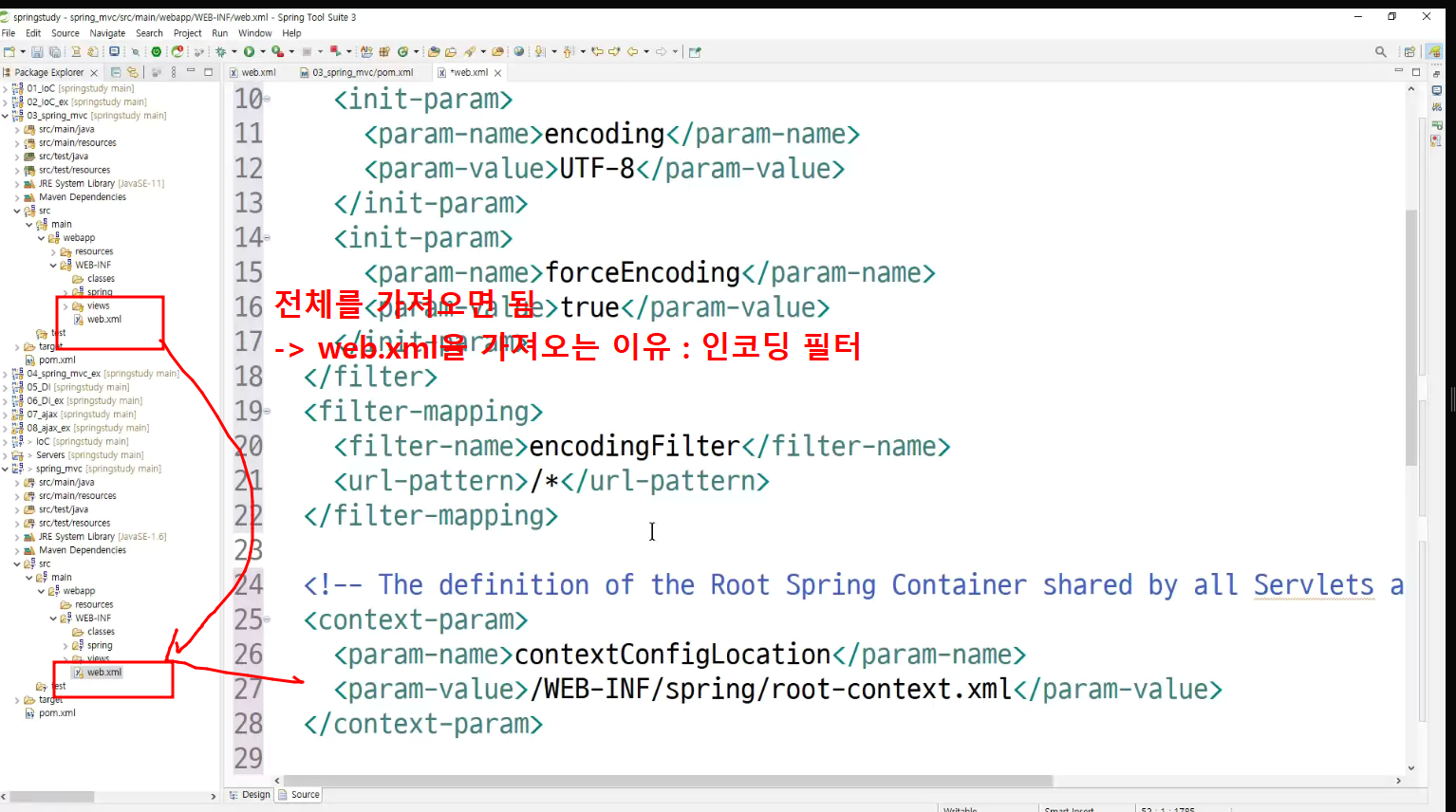
Task: Click the New file toolbar icon
Action: click(x=9, y=52)
